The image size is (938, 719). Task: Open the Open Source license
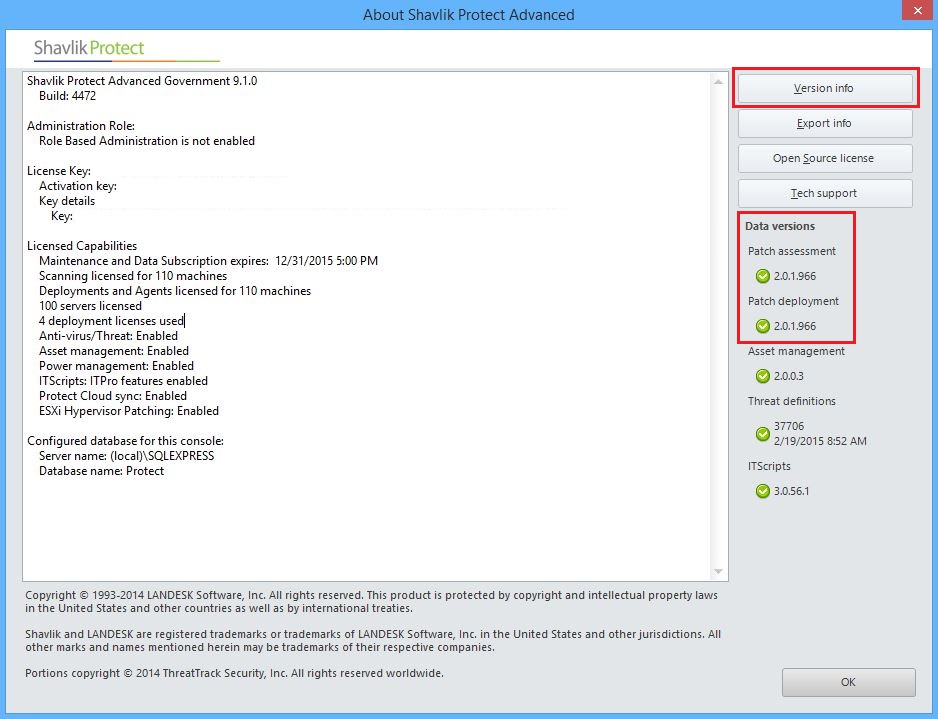tap(825, 158)
